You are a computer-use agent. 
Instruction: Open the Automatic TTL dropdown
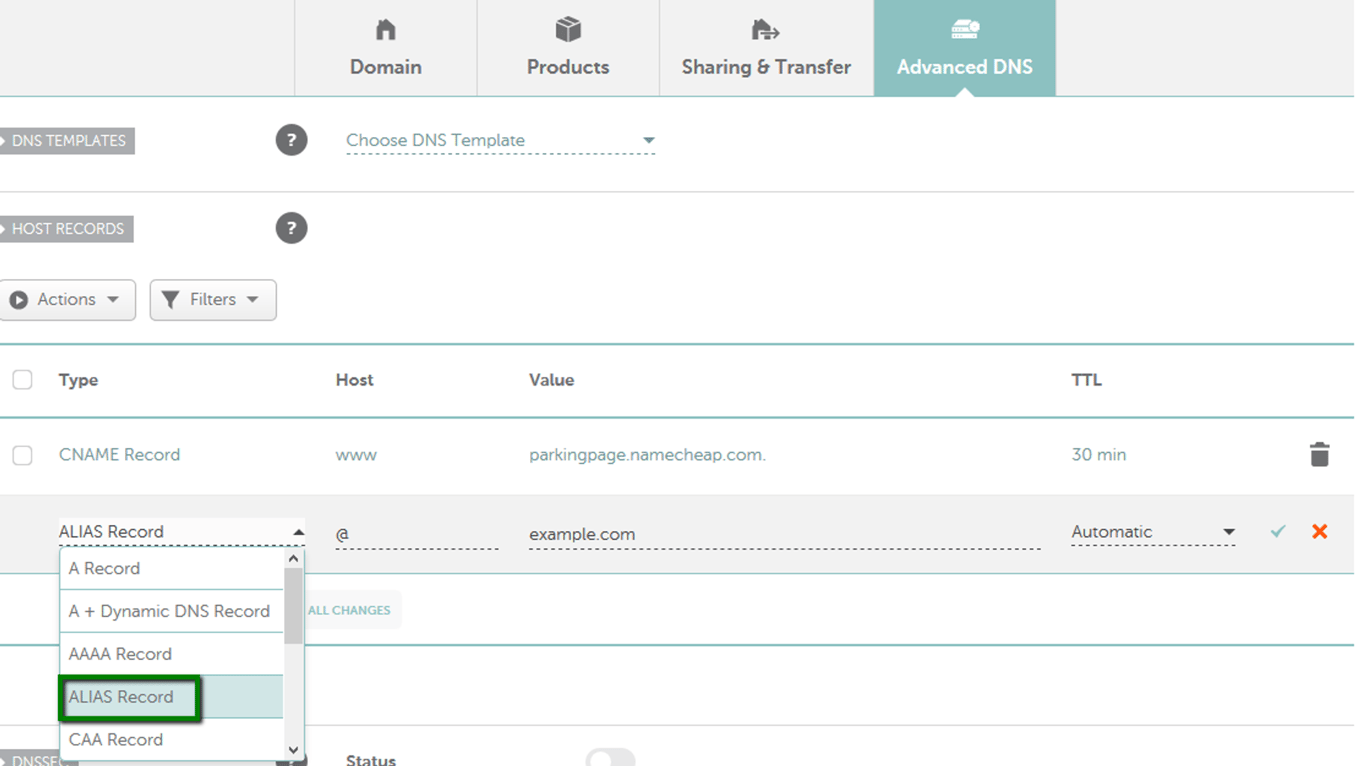(1152, 532)
